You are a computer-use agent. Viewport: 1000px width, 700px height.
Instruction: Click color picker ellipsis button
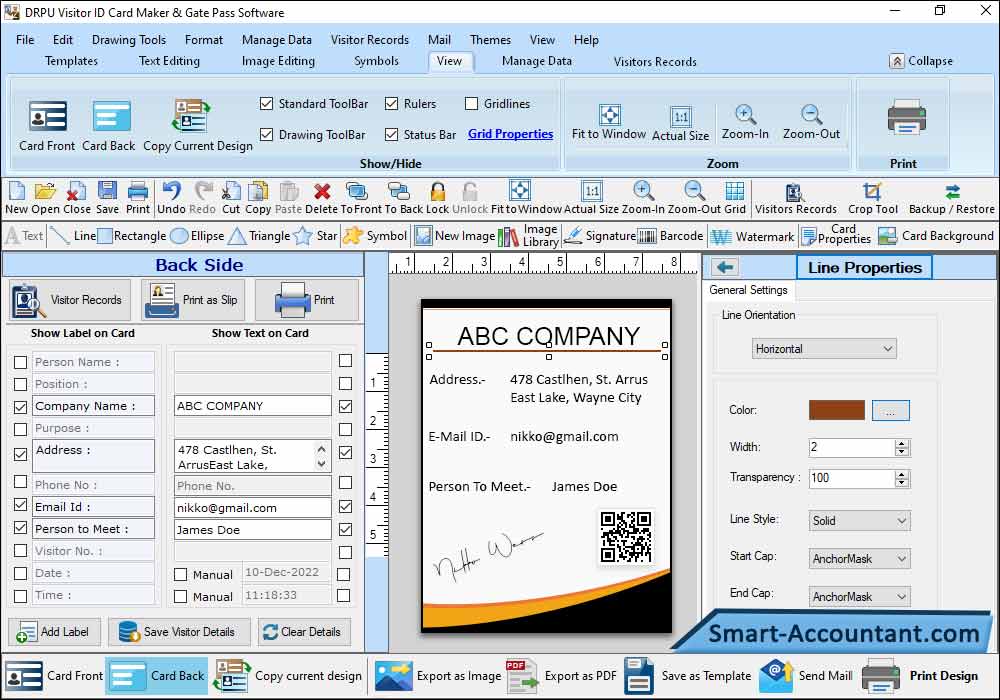[x=890, y=411]
